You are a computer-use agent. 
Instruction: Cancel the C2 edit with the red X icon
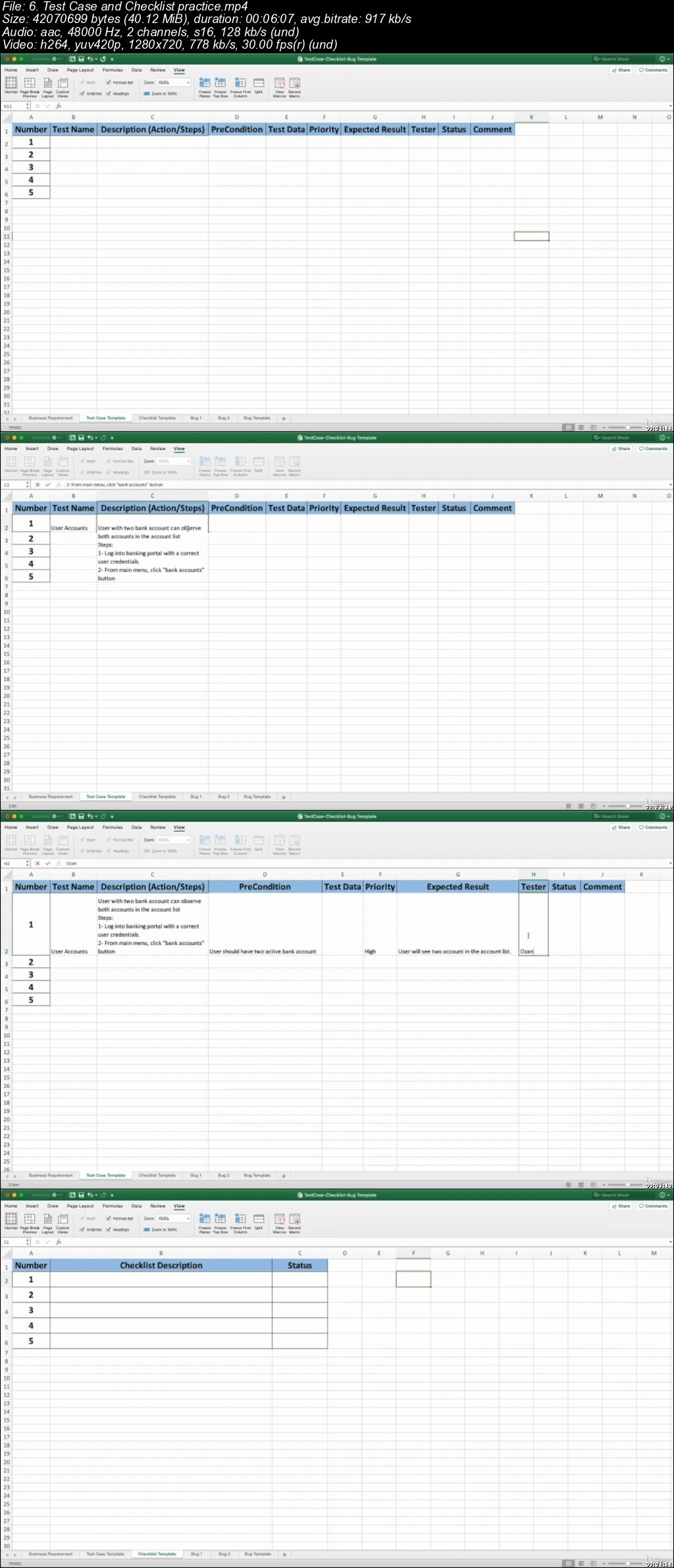click(x=38, y=485)
